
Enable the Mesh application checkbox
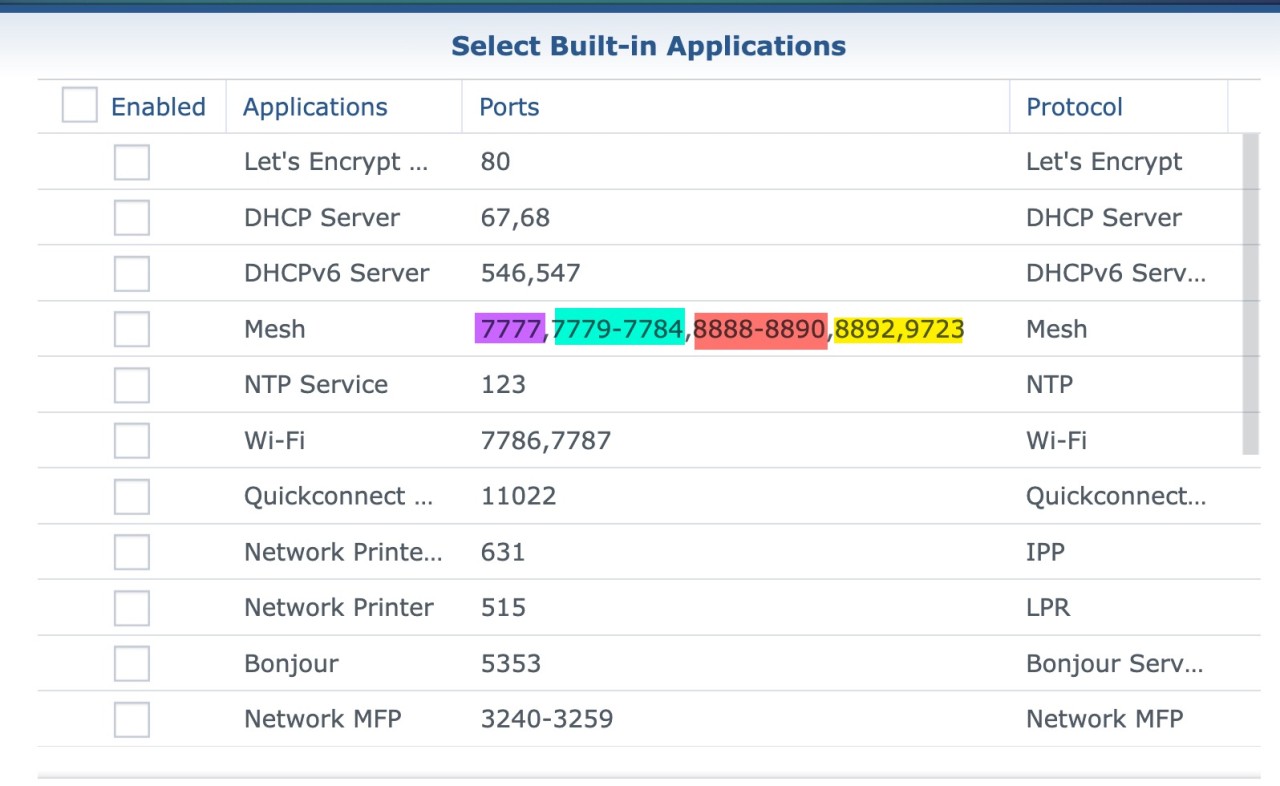pyautogui.click(x=132, y=329)
